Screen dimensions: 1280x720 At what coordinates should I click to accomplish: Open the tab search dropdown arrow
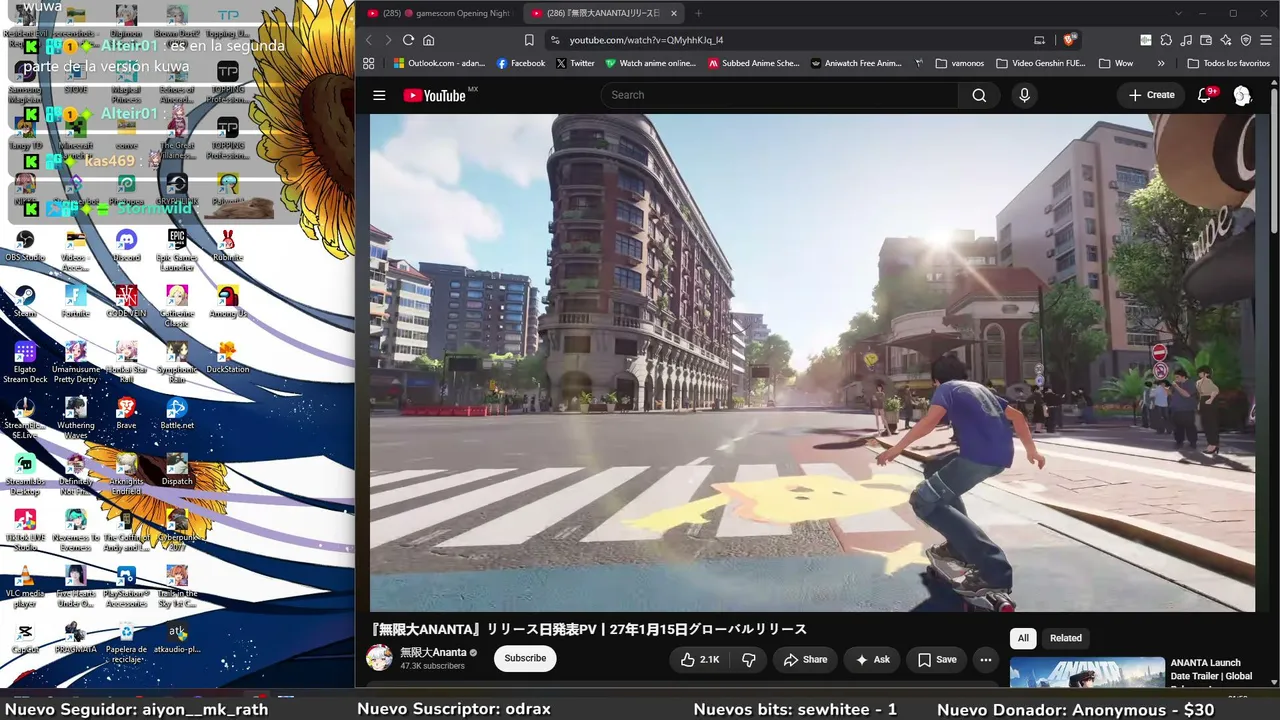point(1179,13)
